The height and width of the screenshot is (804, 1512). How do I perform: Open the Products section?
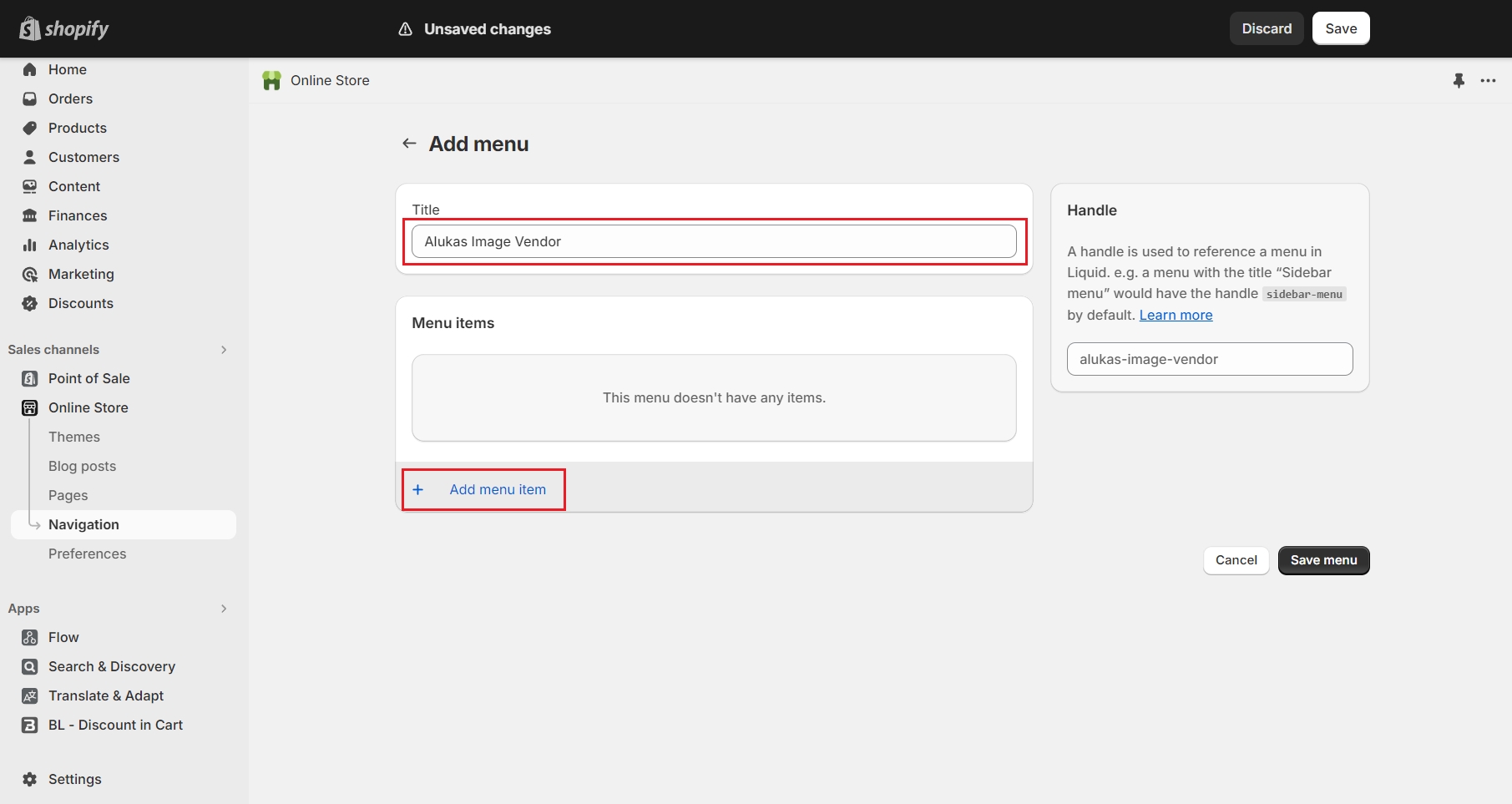[78, 128]
